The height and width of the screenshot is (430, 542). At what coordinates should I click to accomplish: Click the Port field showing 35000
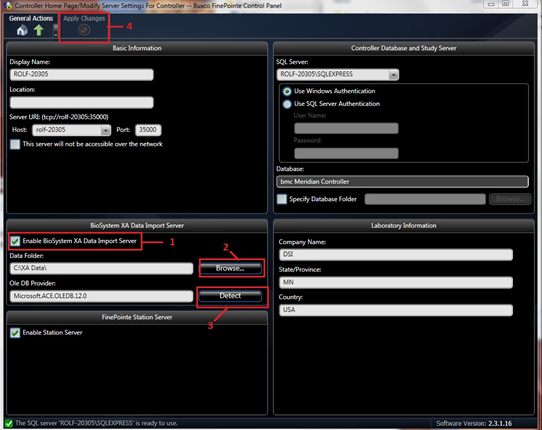[x=148, y=130]
